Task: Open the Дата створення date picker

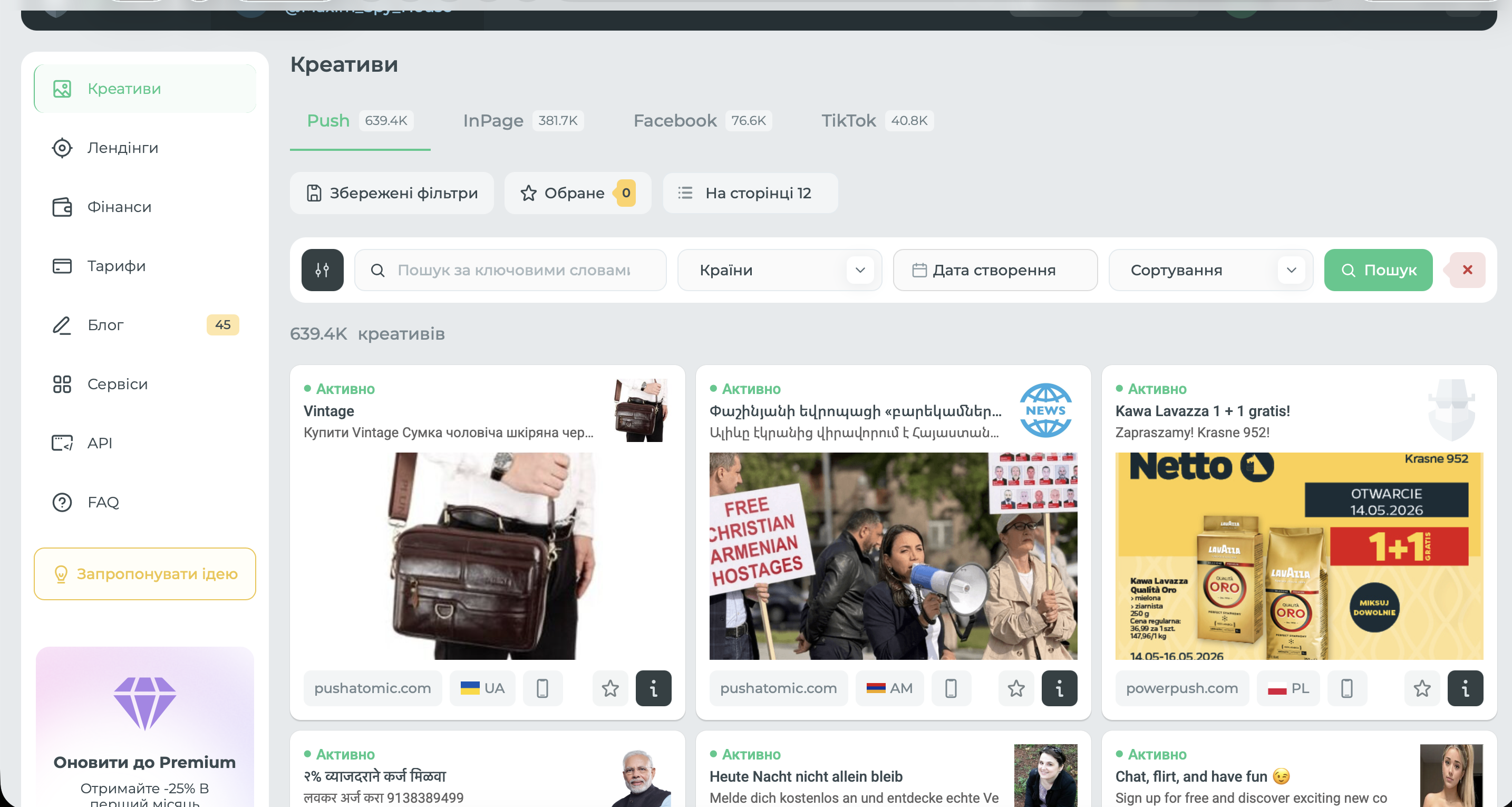Action: (x=995, y=270)
